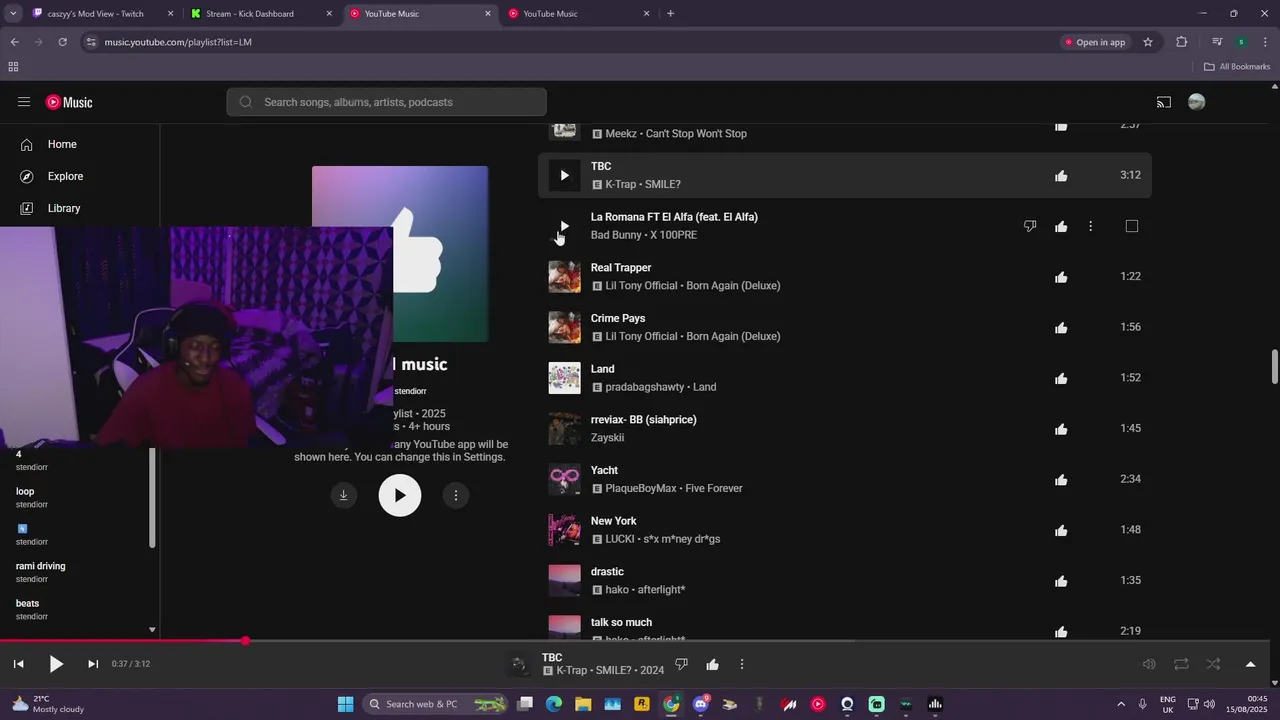
Task: Open La Romana row action menu
Action: pos(1091,226)
